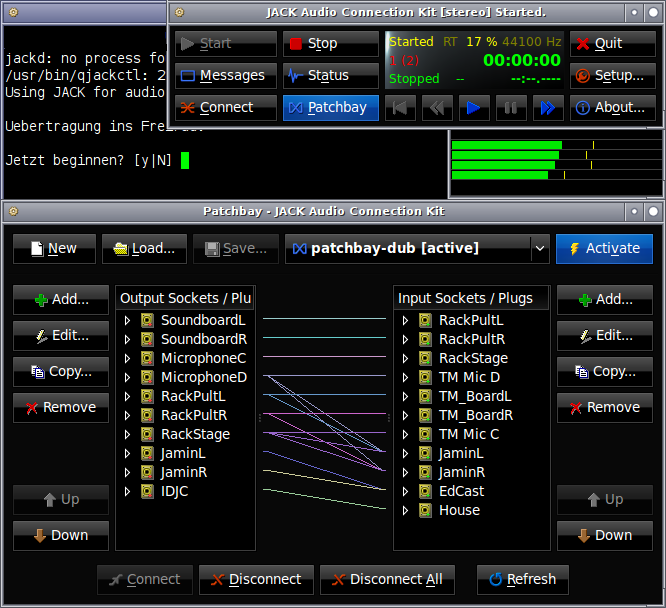Click the Connect button in Patchbay

(145, 580)
